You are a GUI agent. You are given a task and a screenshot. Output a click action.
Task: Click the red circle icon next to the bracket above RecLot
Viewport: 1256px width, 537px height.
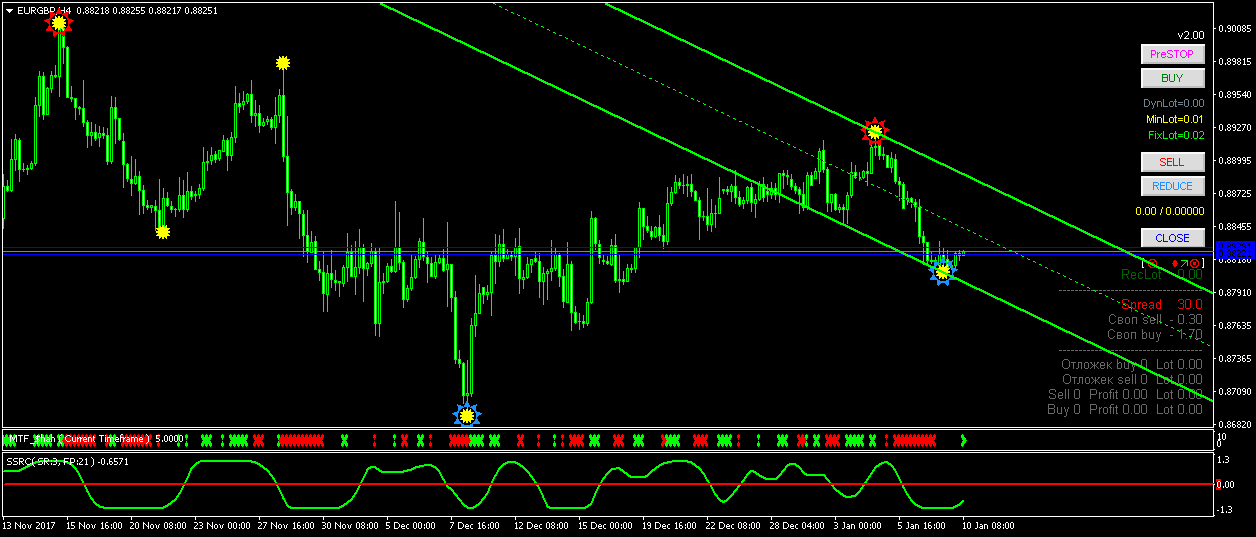1152,262
